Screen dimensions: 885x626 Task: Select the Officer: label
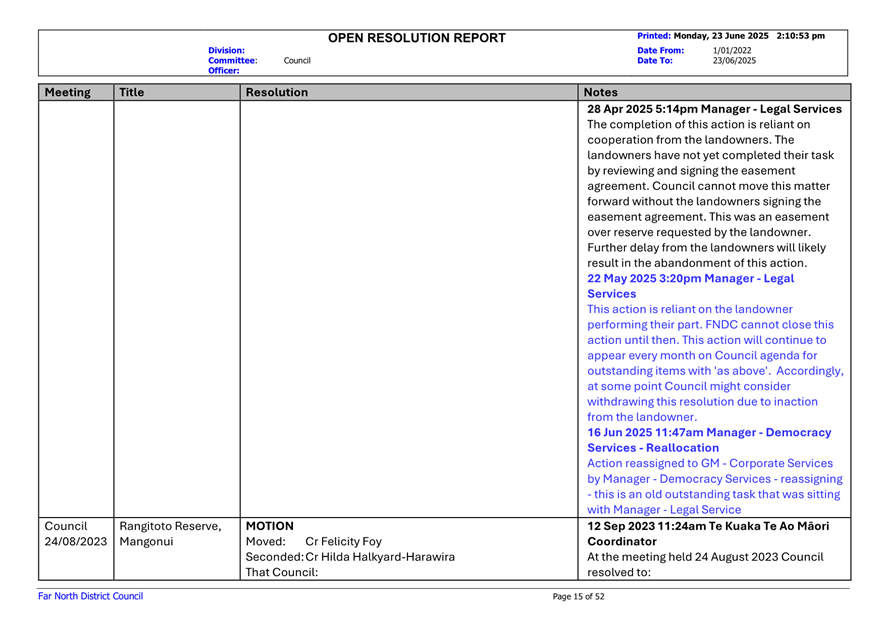point(224,71)
